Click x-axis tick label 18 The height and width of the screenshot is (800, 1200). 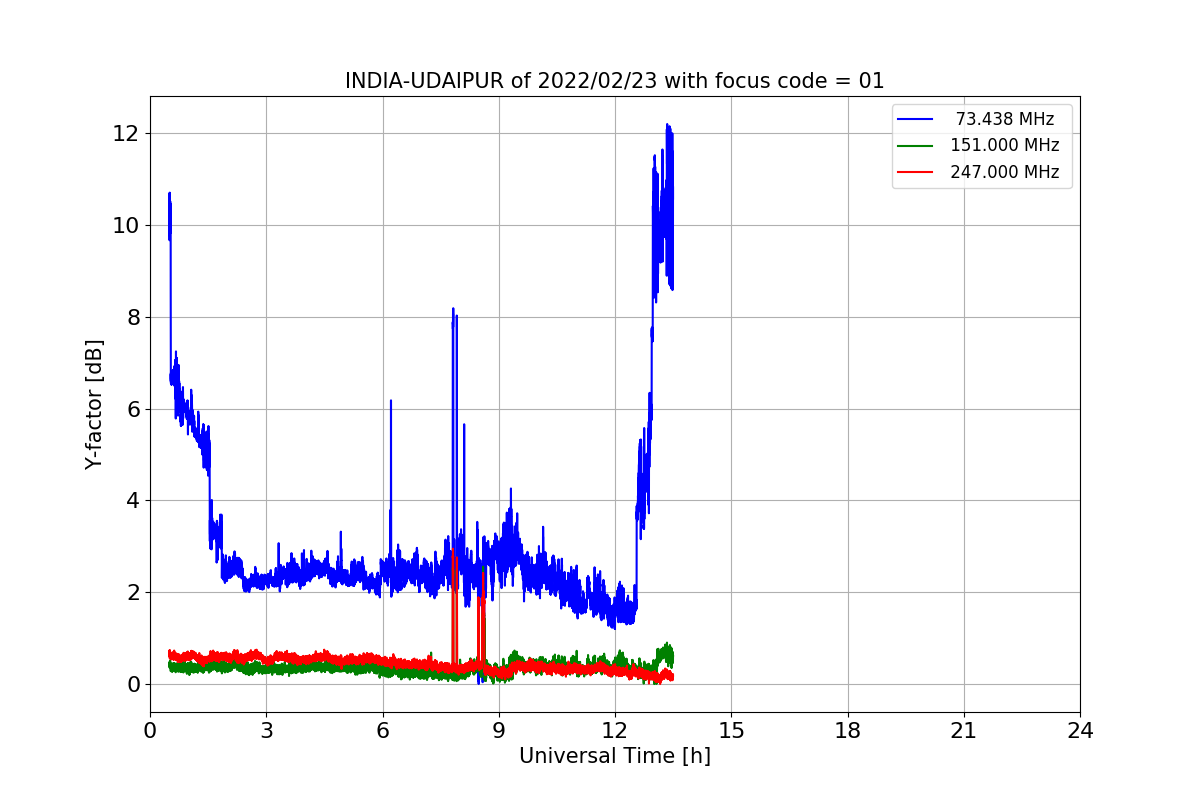pos(848,730)
